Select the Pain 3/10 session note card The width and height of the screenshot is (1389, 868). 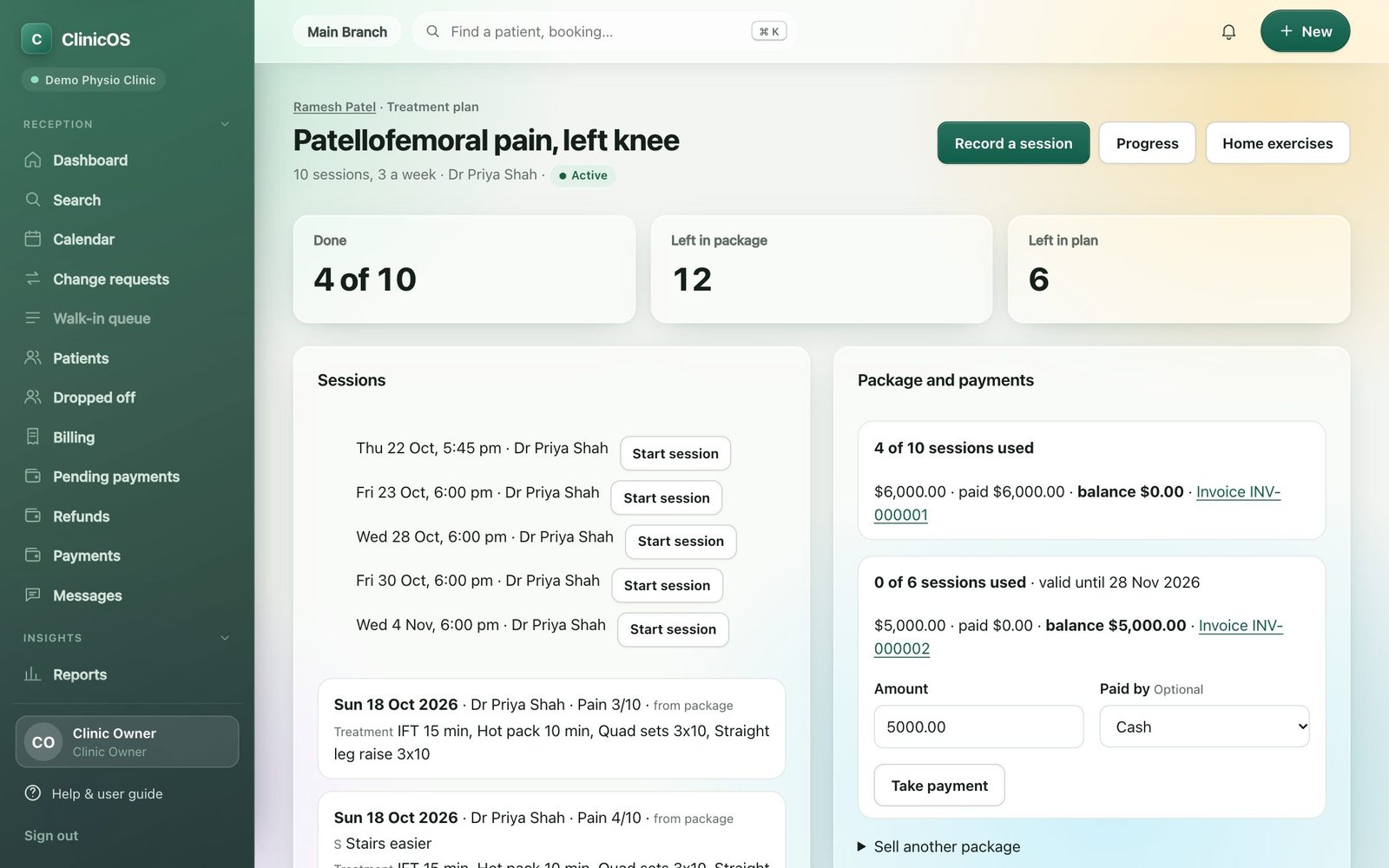(551, 729)
